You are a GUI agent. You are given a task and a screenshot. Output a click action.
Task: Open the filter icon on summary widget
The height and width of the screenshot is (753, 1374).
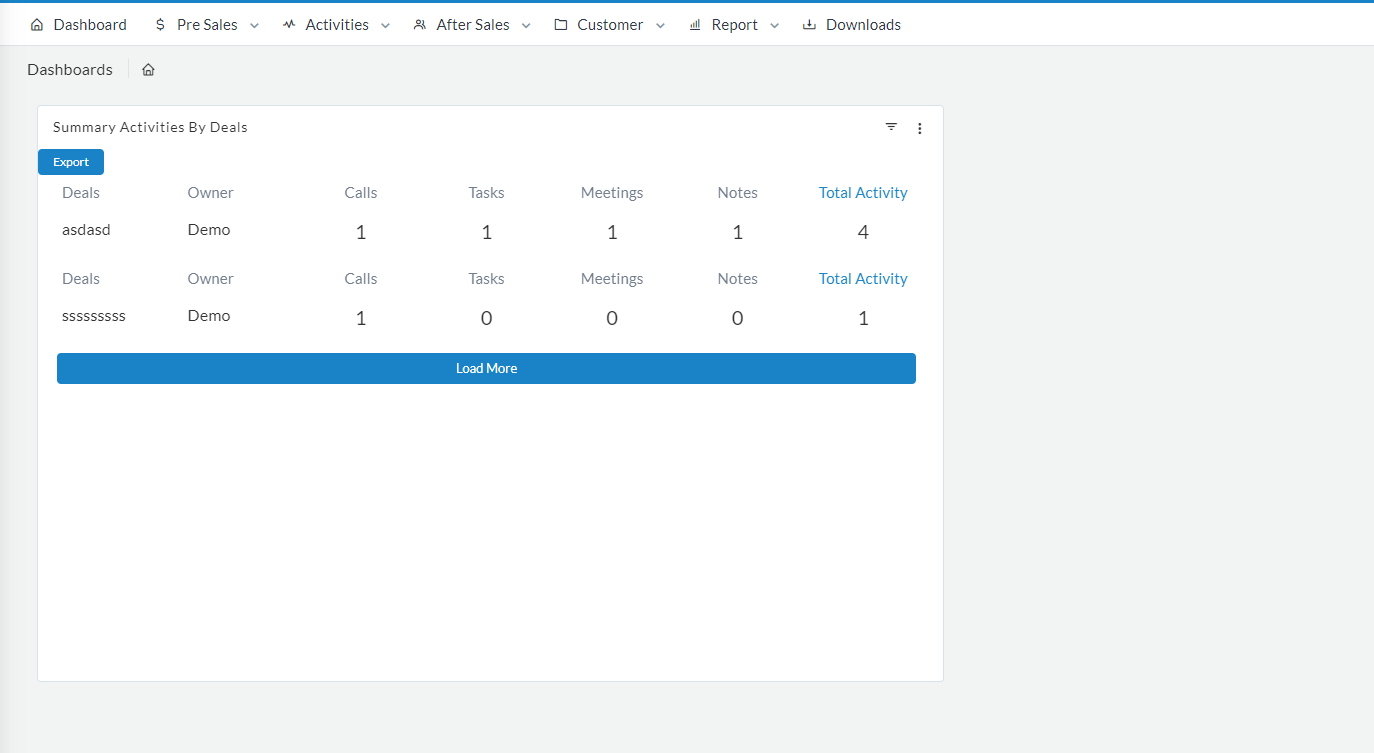point(891,127)
